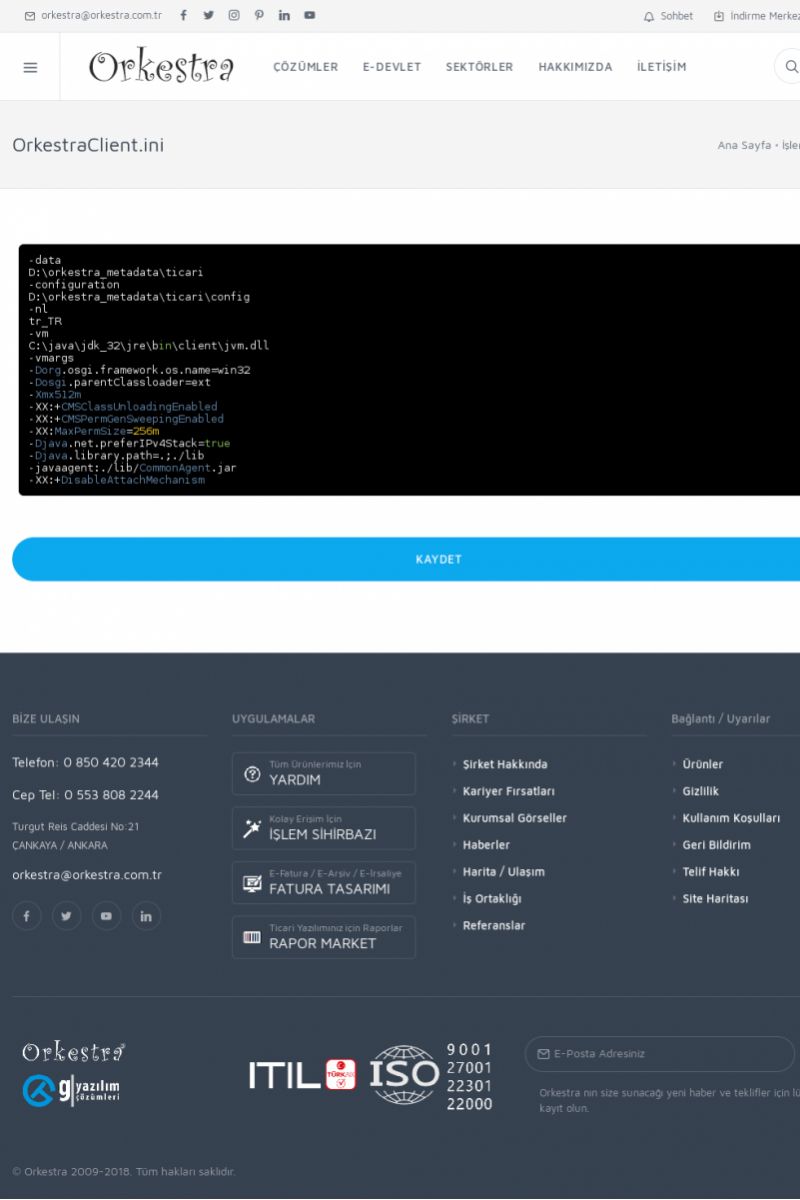
Task: Click the Facebook icon in top bar
Action: pos(183,15)
